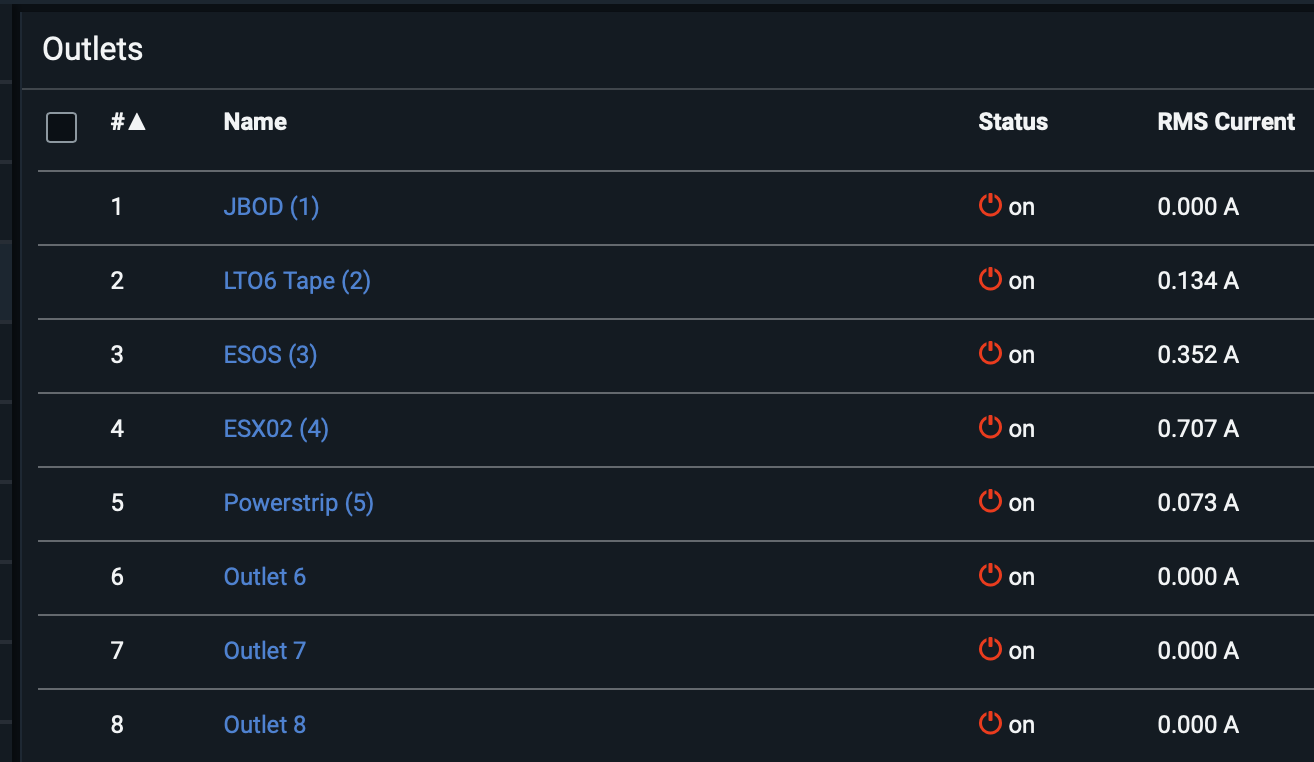
Task: Click the power icon for Outlet 7
Action: [x=990, y=650]
